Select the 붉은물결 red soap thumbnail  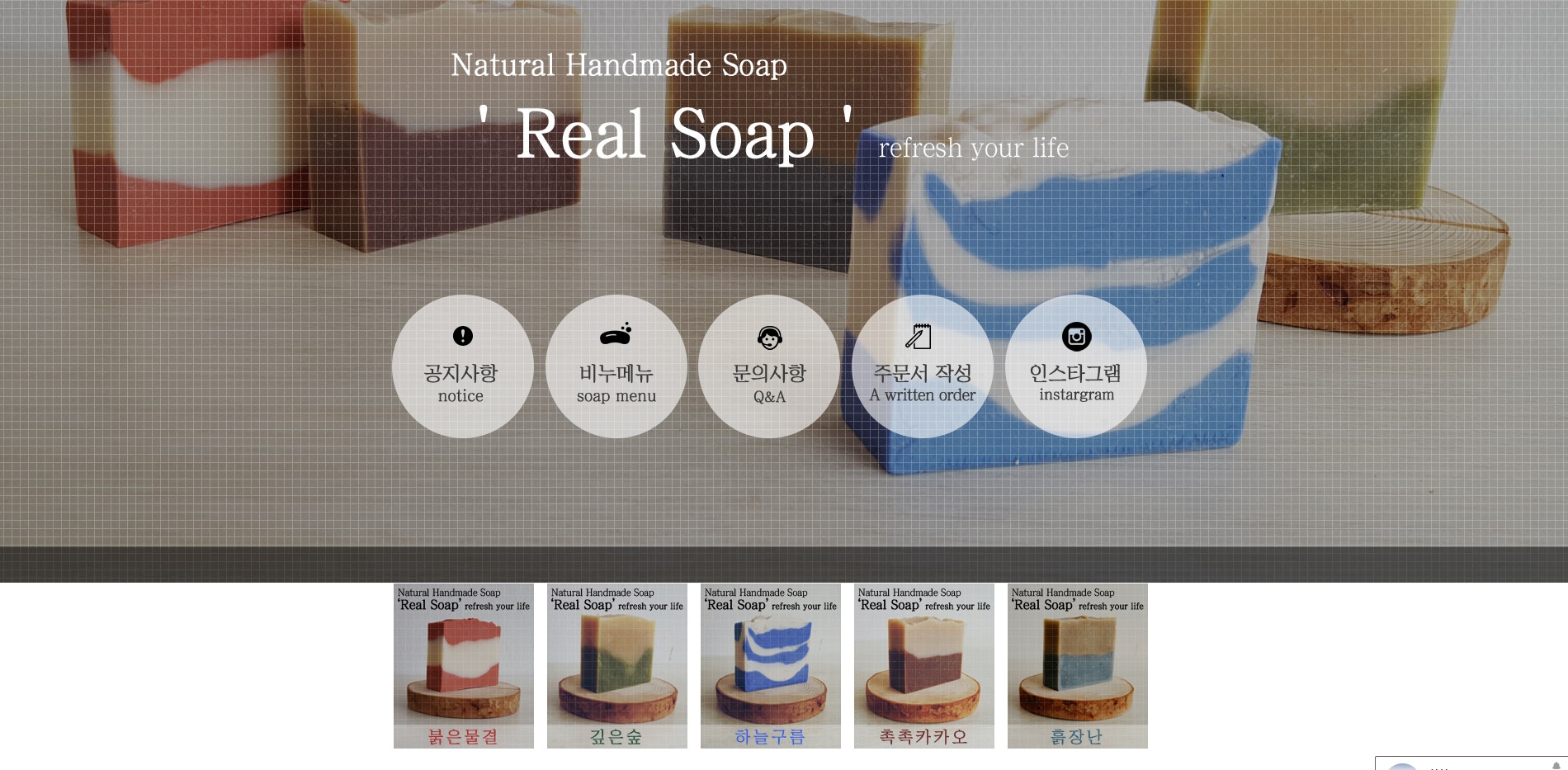tap(464, 666)
